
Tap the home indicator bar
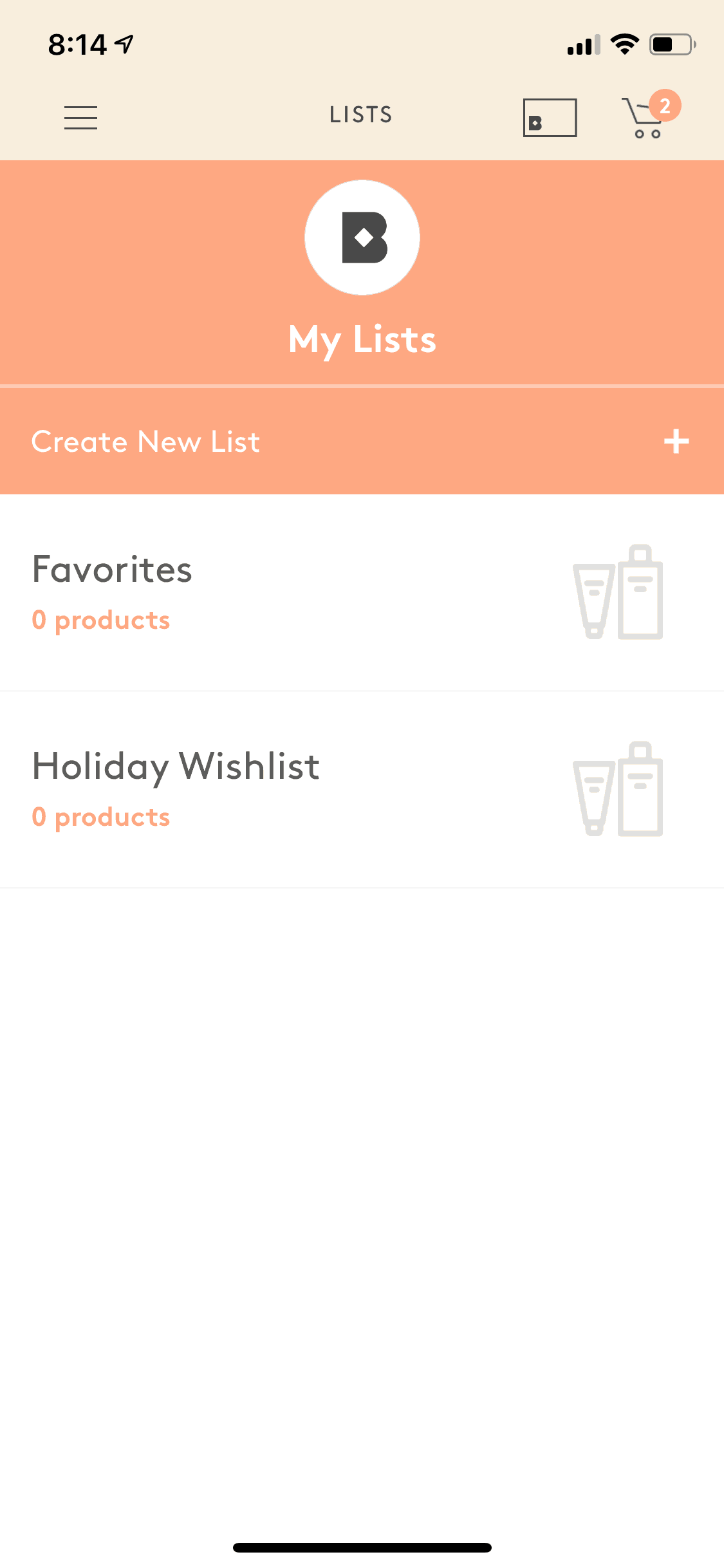point(362,1547)
